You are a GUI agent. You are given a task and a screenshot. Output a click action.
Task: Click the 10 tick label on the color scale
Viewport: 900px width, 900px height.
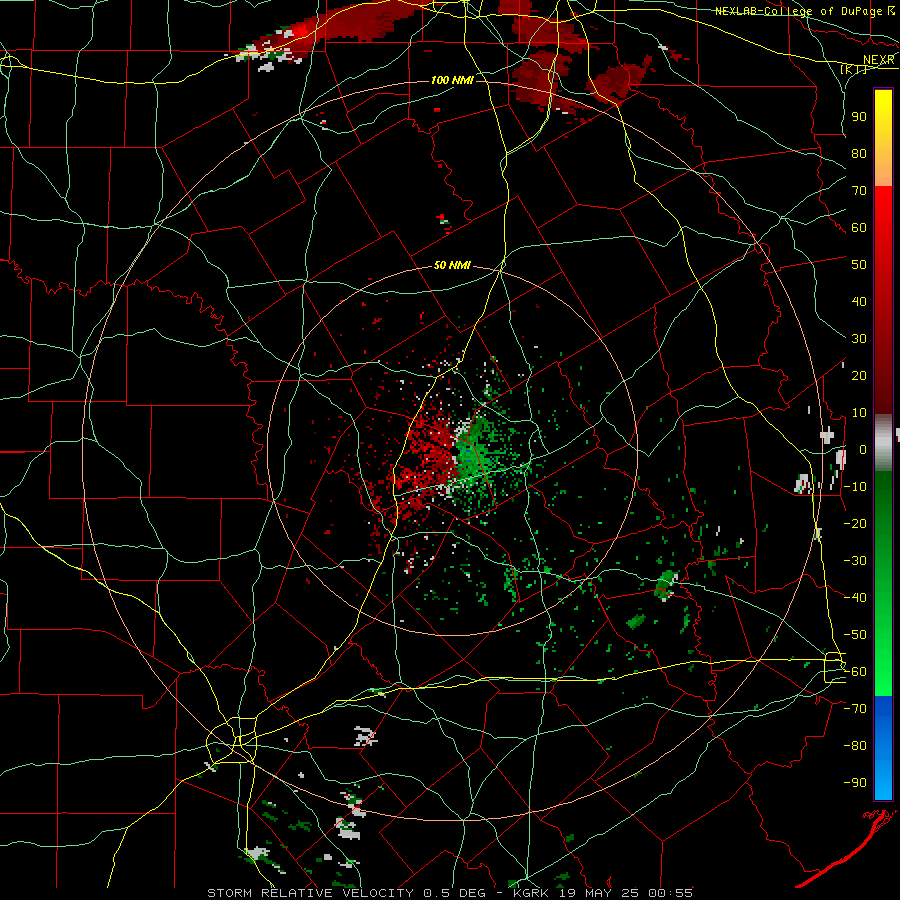pos(859,413)
